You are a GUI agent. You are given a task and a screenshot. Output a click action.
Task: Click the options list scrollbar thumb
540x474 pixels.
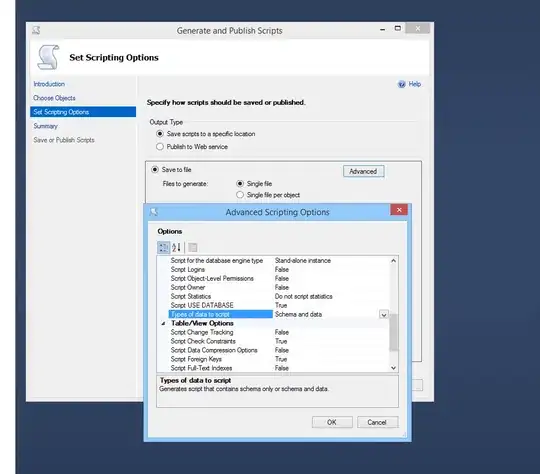[394, 332]
